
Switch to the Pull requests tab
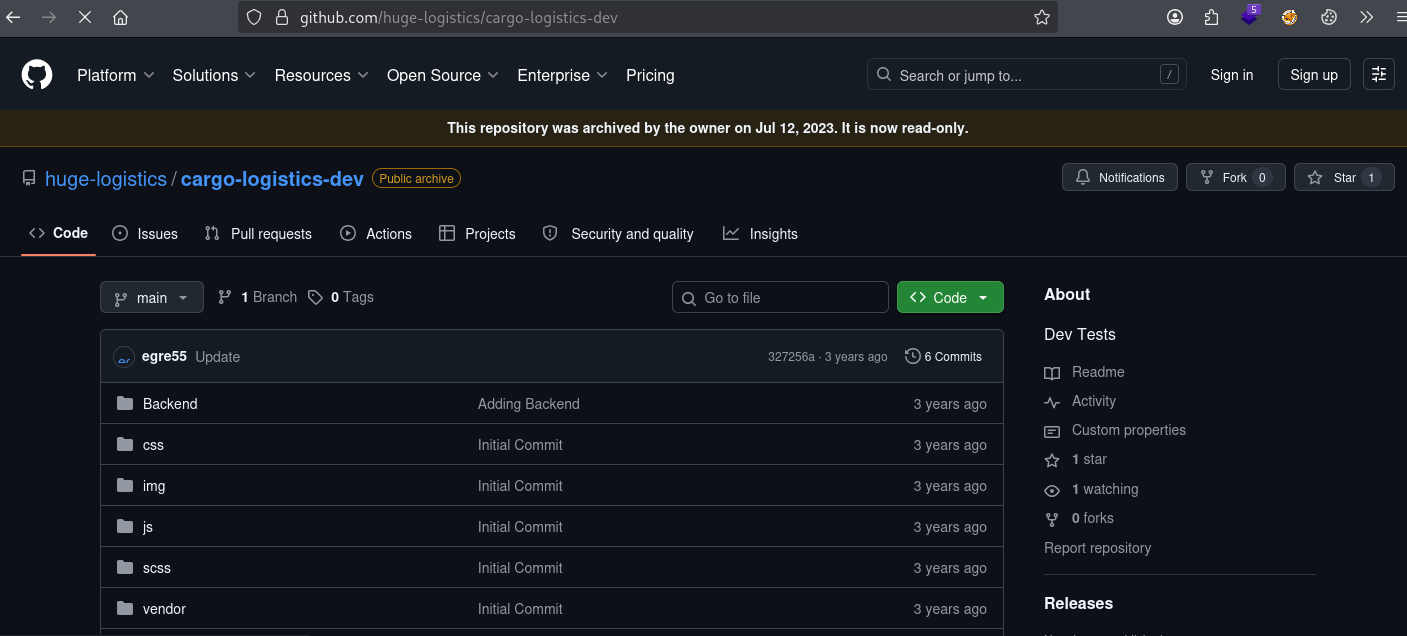click(x=258, y=234)
